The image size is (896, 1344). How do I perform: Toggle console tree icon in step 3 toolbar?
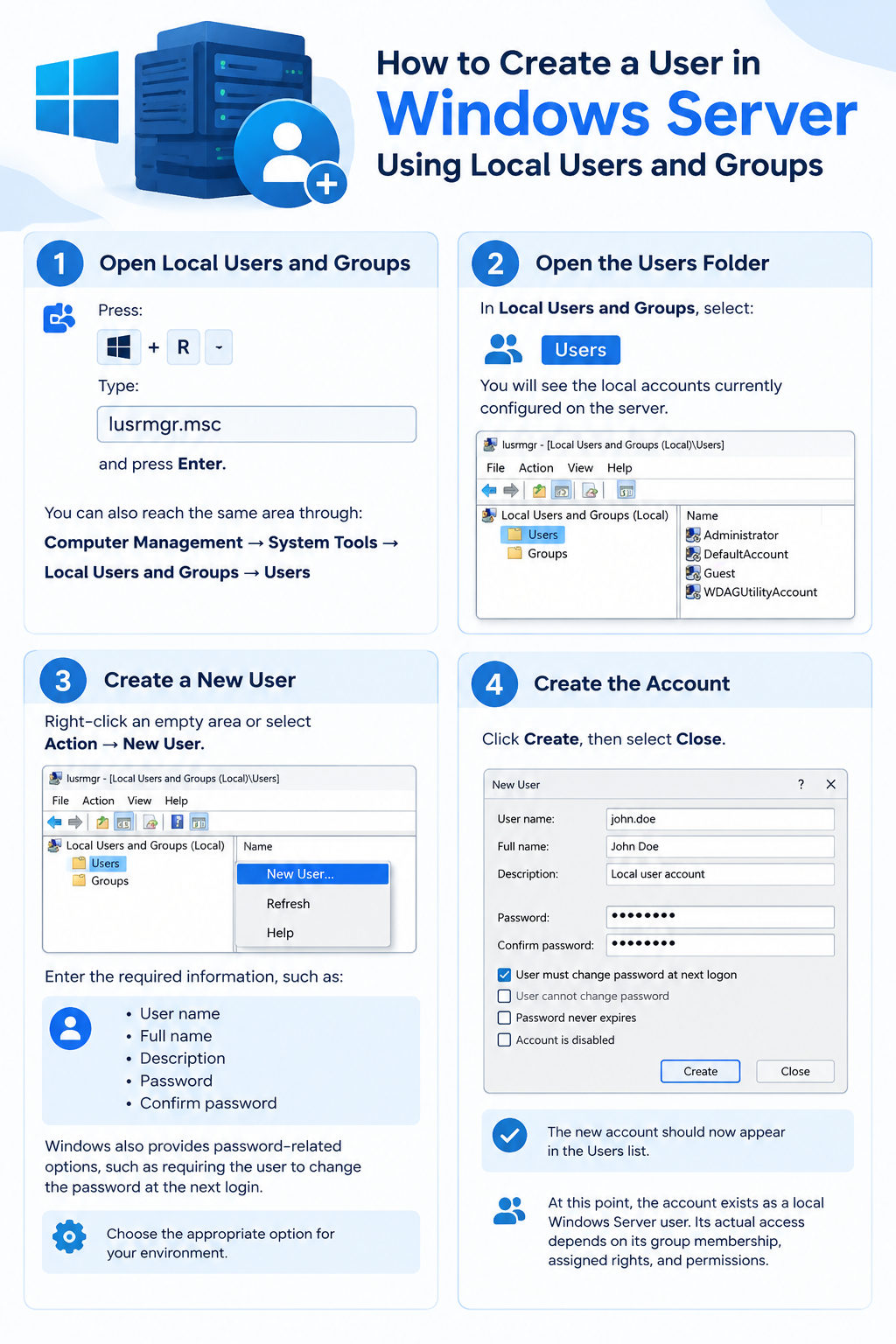pyautogui.click(x=123, y=822)
